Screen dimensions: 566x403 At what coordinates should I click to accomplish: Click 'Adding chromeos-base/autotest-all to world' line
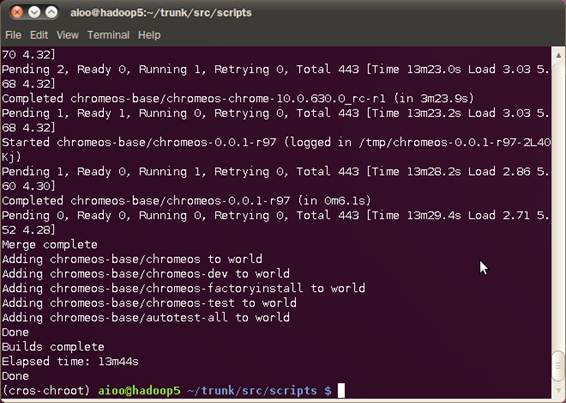[146, 317]
